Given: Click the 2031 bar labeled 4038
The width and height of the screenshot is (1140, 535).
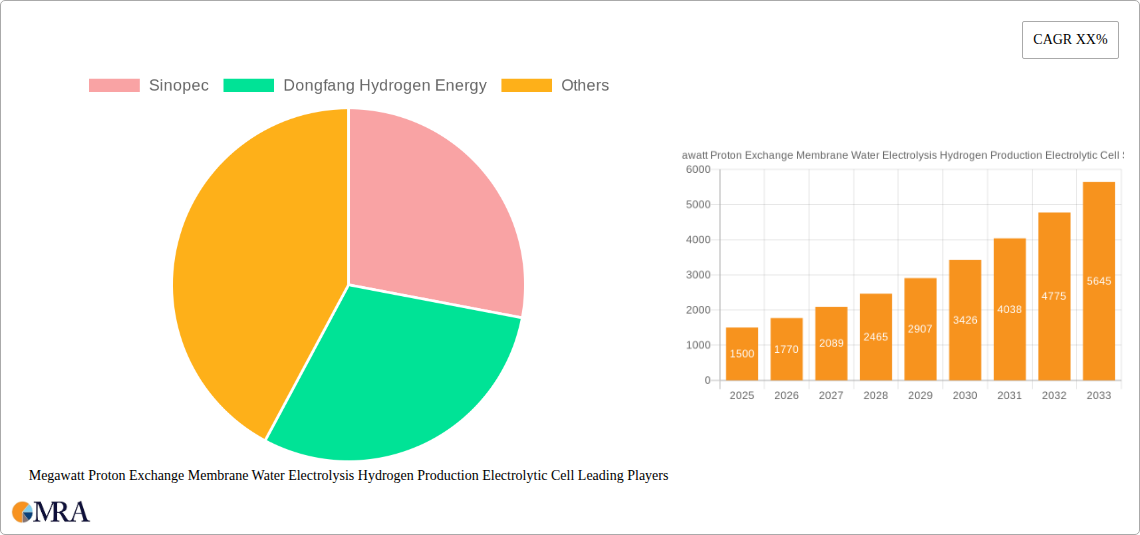Looking at the screenshot, I should (x=1010, y=310).
